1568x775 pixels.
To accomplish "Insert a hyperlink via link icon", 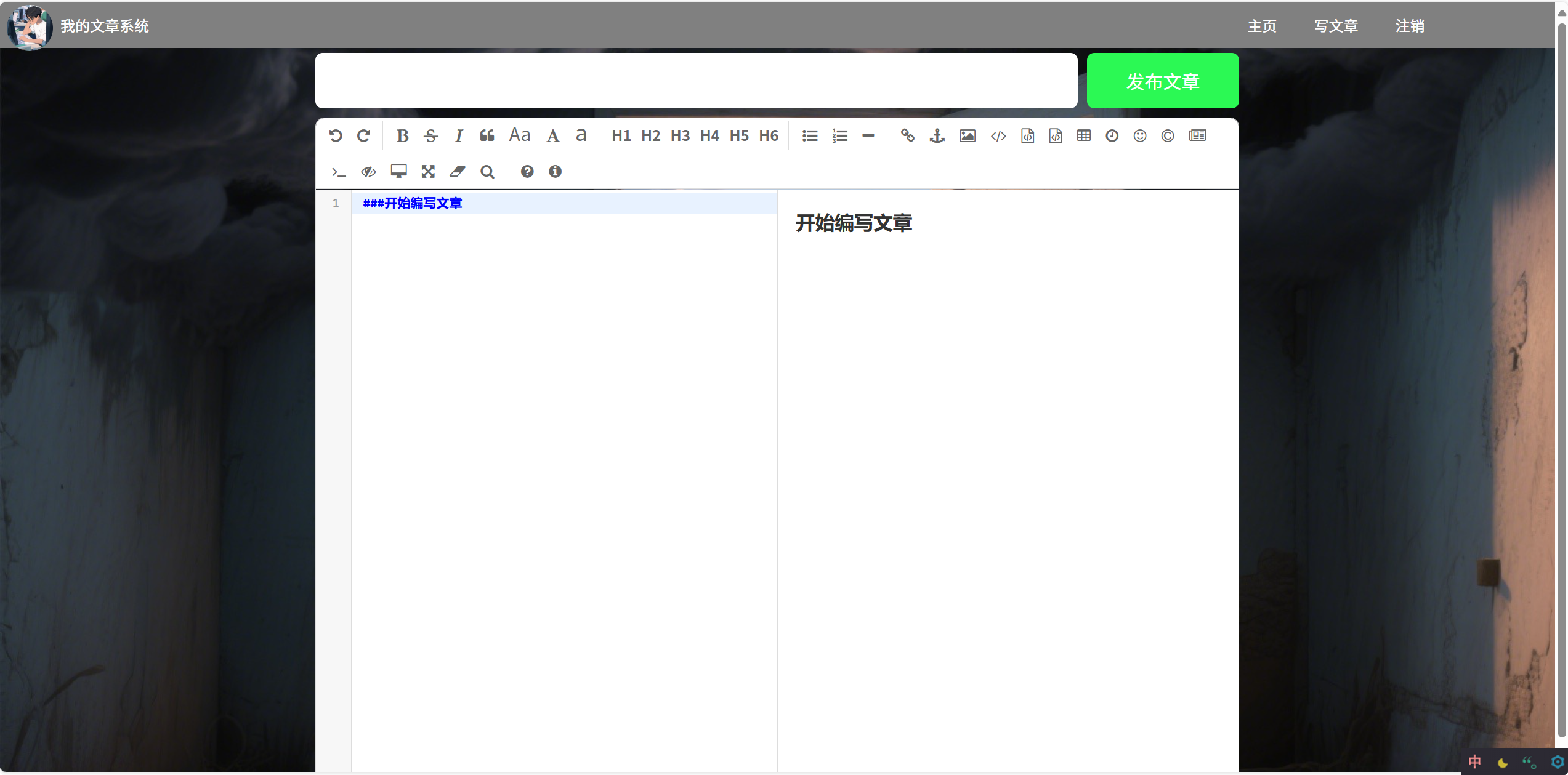I will pos(907,135).
